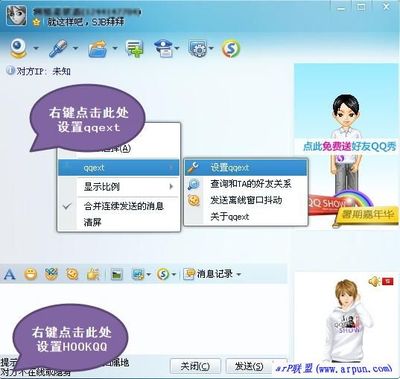Expand the 消息记录 dropdown arrow
The width and height of the screenshot is (400, 379).
[239, 275]
